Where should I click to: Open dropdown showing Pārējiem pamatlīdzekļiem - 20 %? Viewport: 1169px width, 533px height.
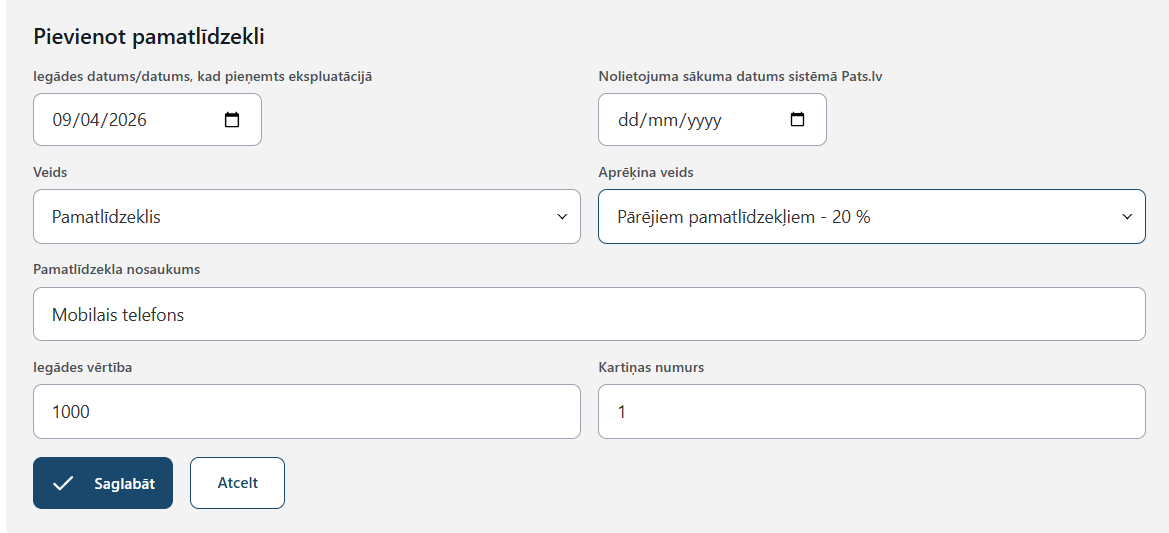point(870,217)
